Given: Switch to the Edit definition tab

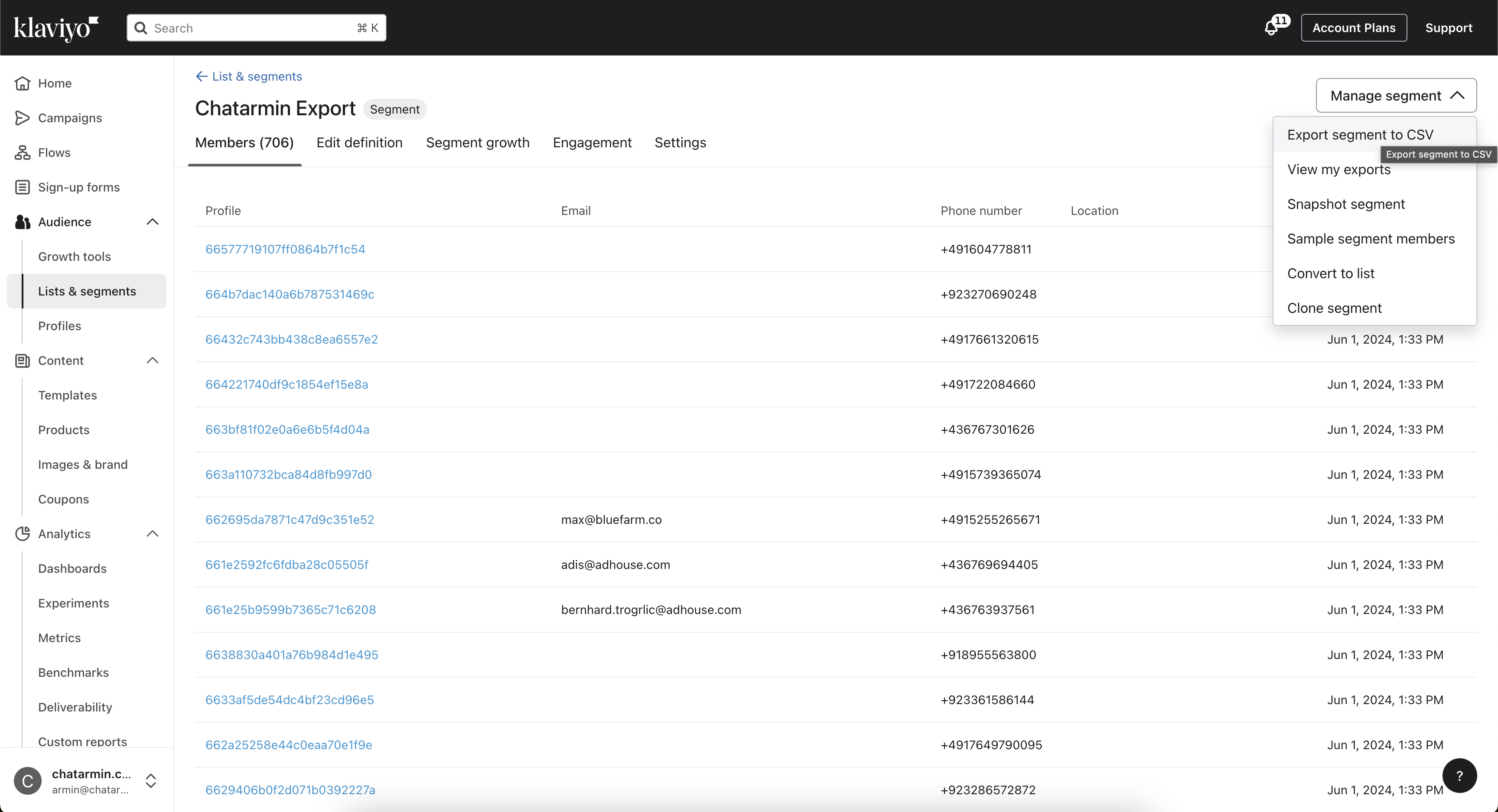Looking at the screenshot, I should pyautogui.click(x=359, y=143).
